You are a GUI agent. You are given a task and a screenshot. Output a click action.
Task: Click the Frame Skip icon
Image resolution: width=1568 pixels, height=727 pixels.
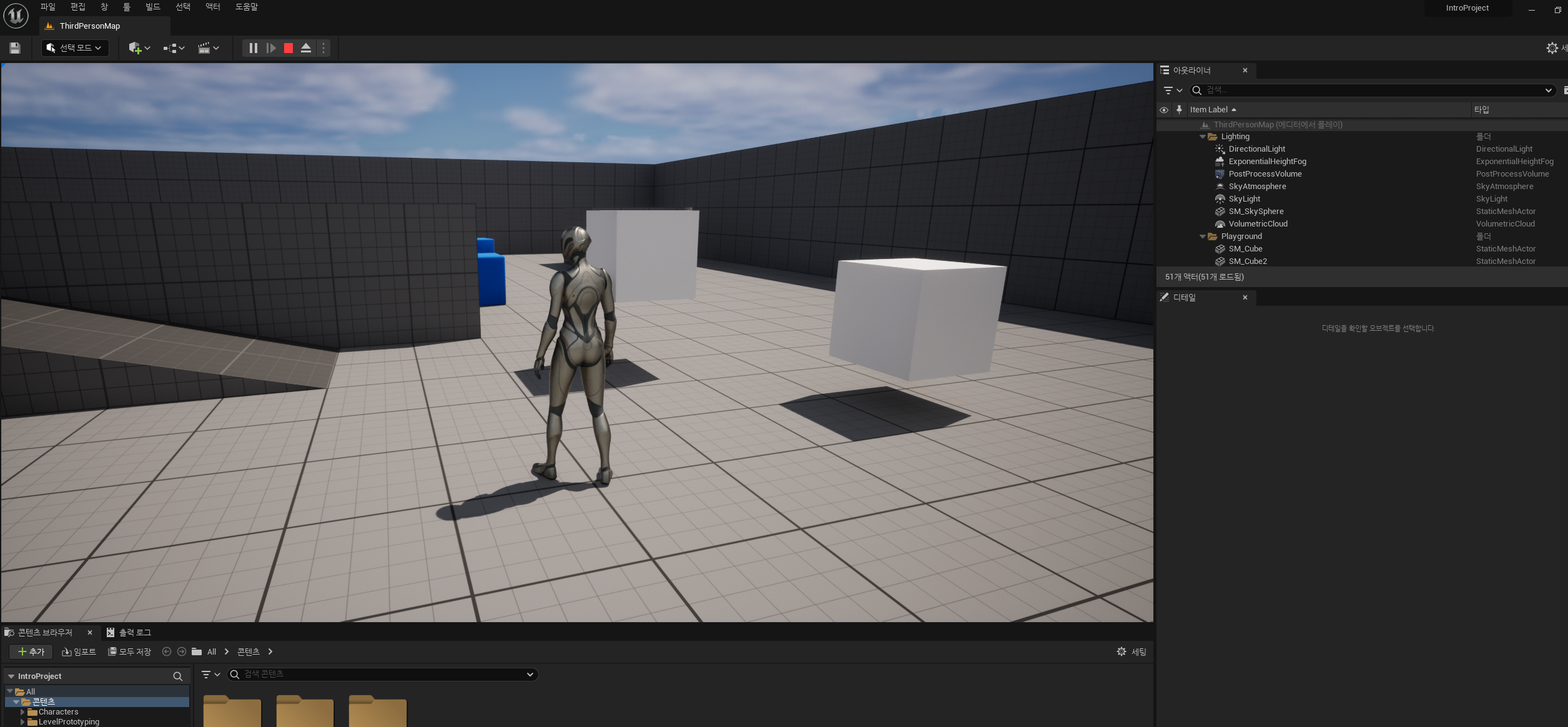pyautogui.click(x=271, y=48)
